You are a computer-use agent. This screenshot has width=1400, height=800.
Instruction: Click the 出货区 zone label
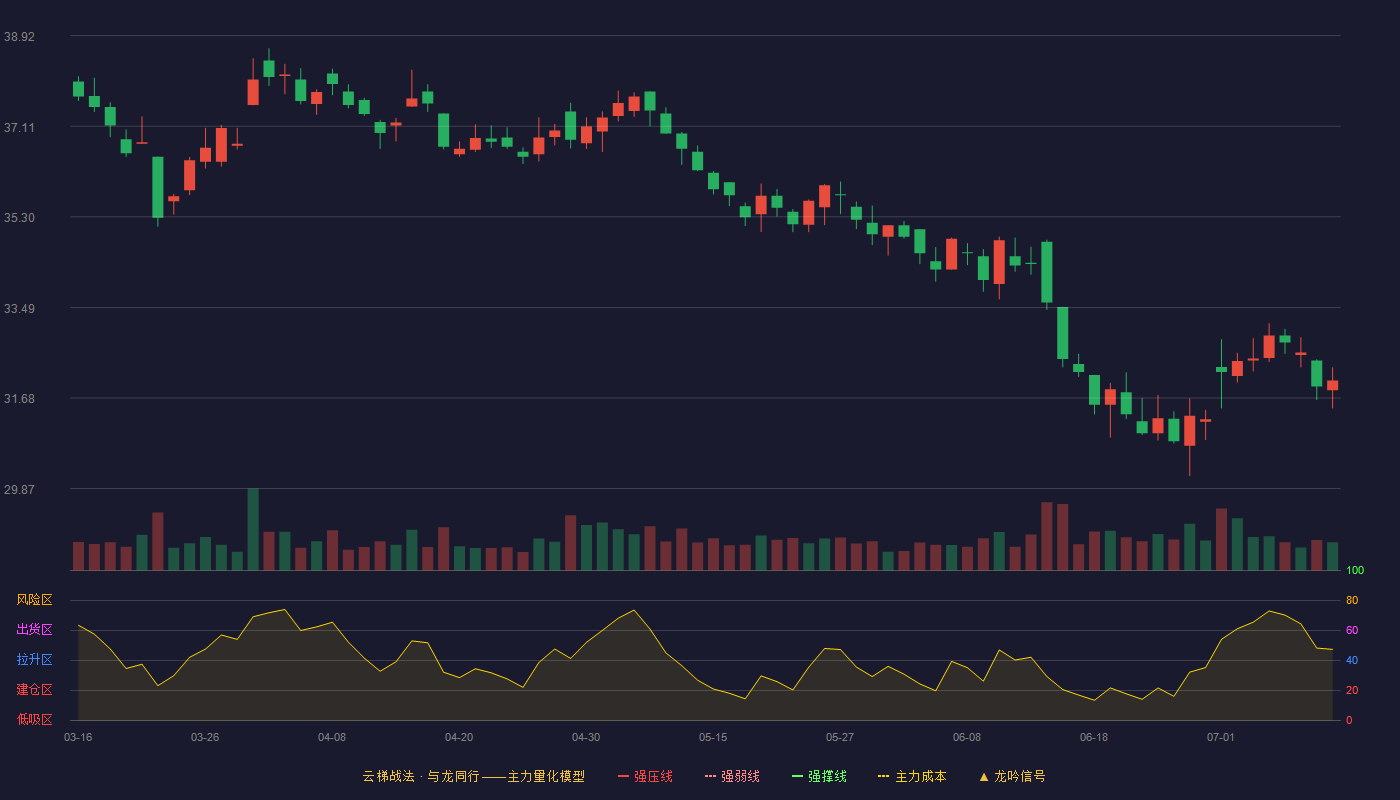(35, 630)
